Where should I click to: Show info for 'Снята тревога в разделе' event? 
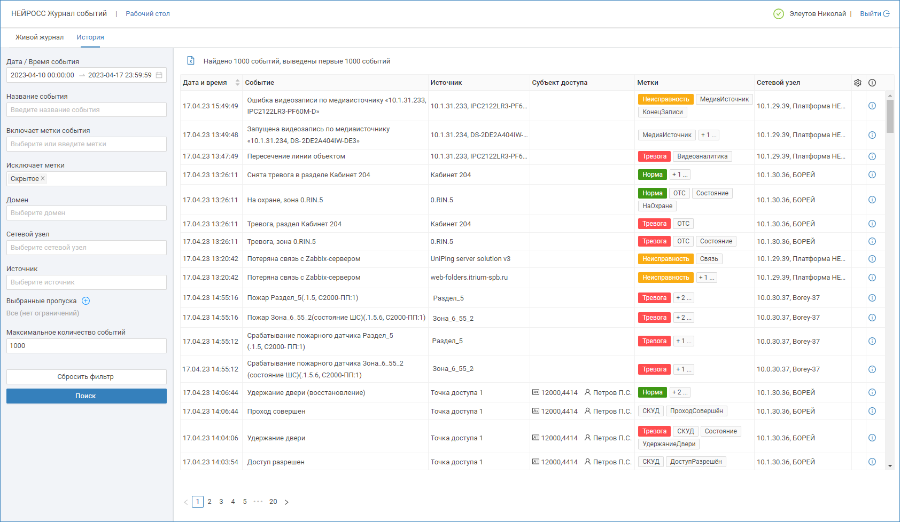(872, 175)
